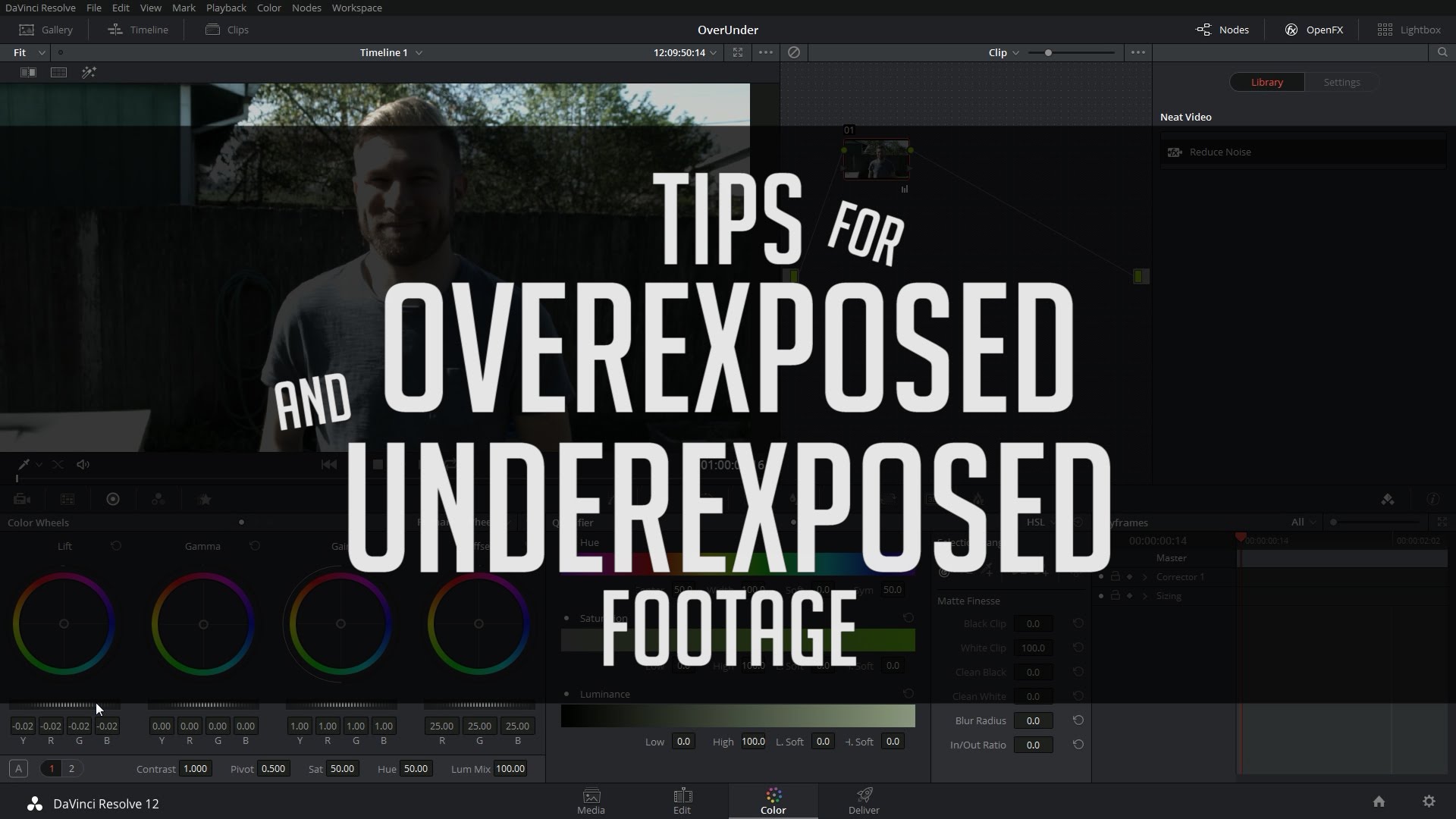Switch to the Deliver page
Screen dimensions: 1456x819
tap(864, 801)
